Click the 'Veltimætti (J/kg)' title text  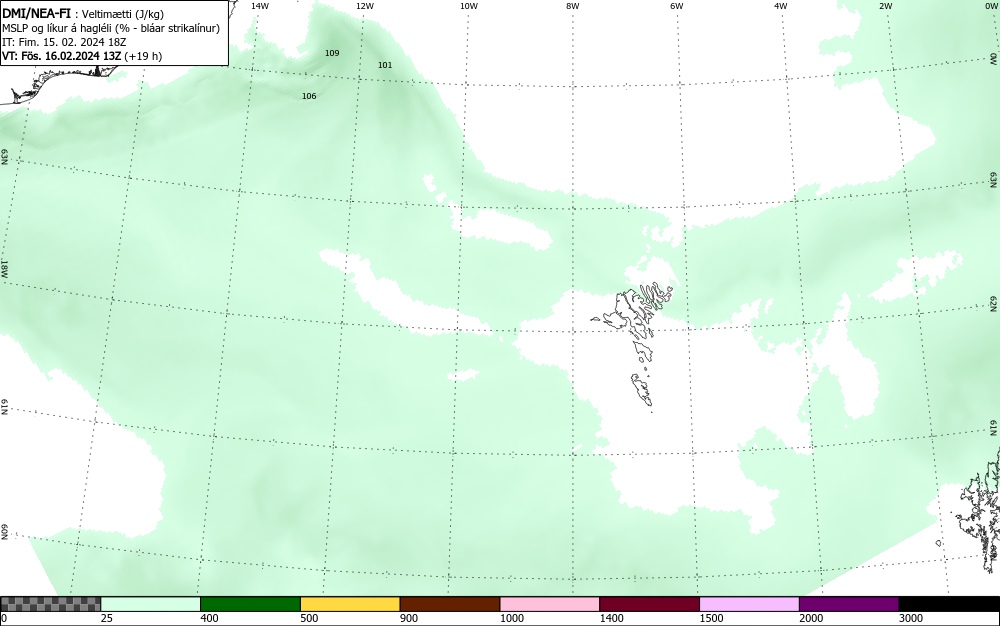[x=122, y=14]
